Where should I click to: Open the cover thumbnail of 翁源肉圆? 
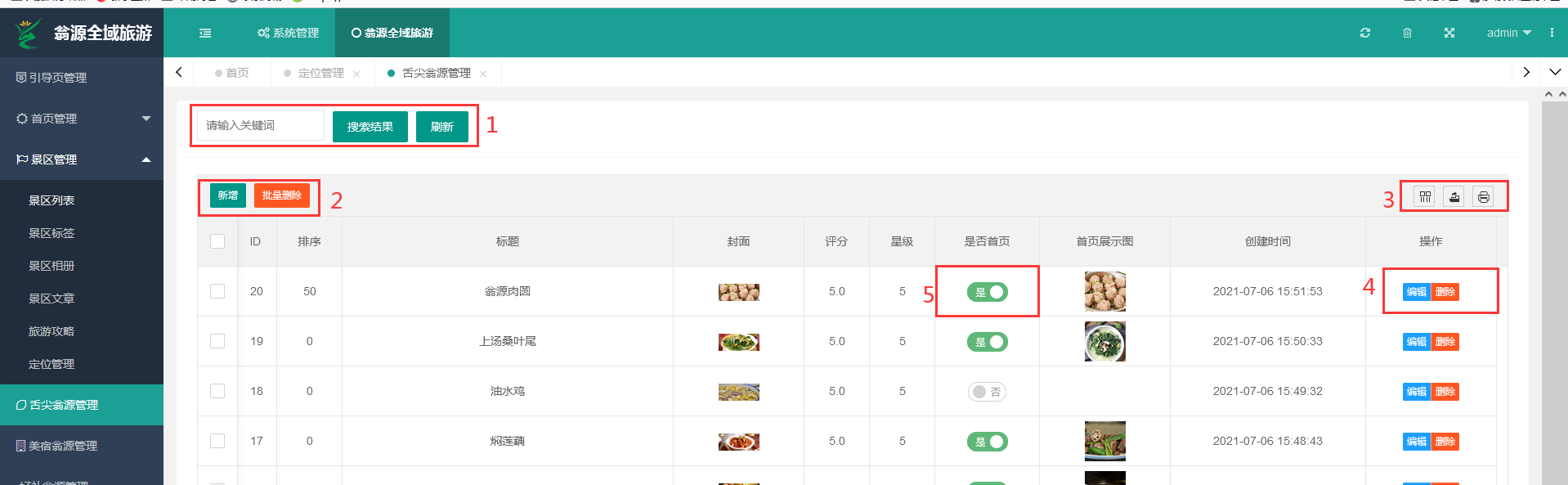[739, 292]
